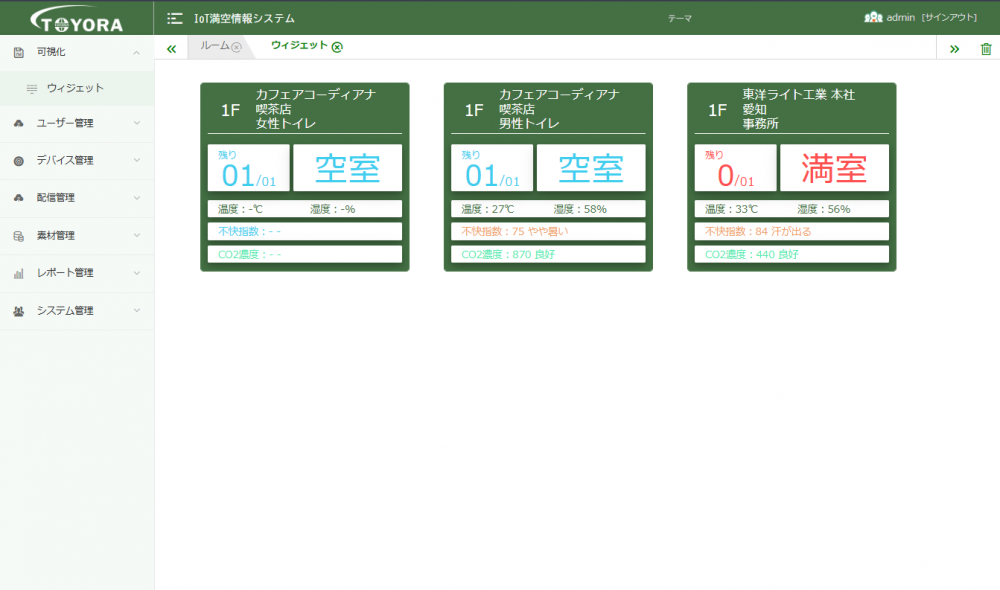1000x590 pixels.
Task: Close the ルーム tab
Action: click(x=237, y=47)
